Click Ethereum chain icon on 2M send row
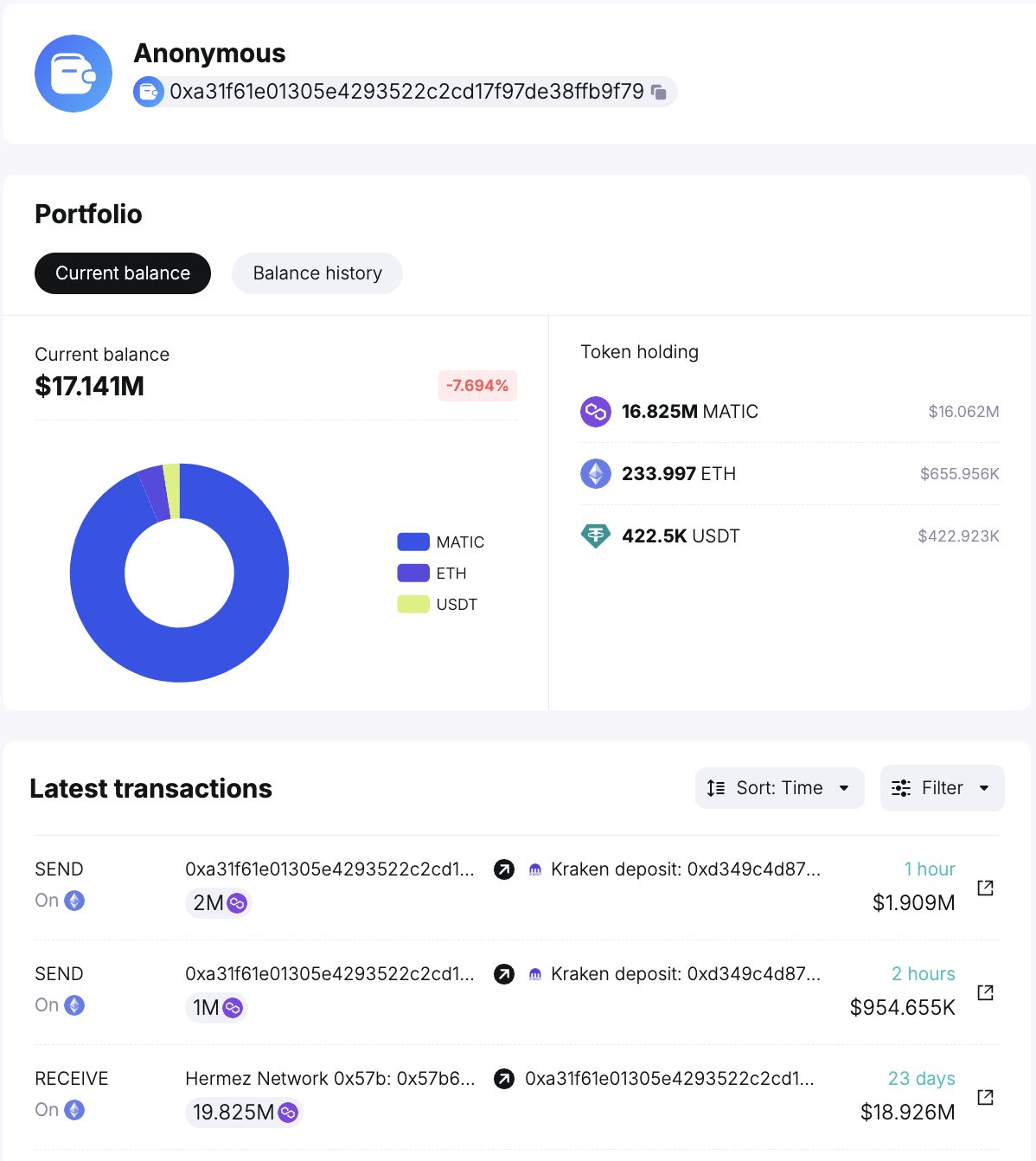This screenshot has height=1161, width=1036. click(x=75, y=901)
